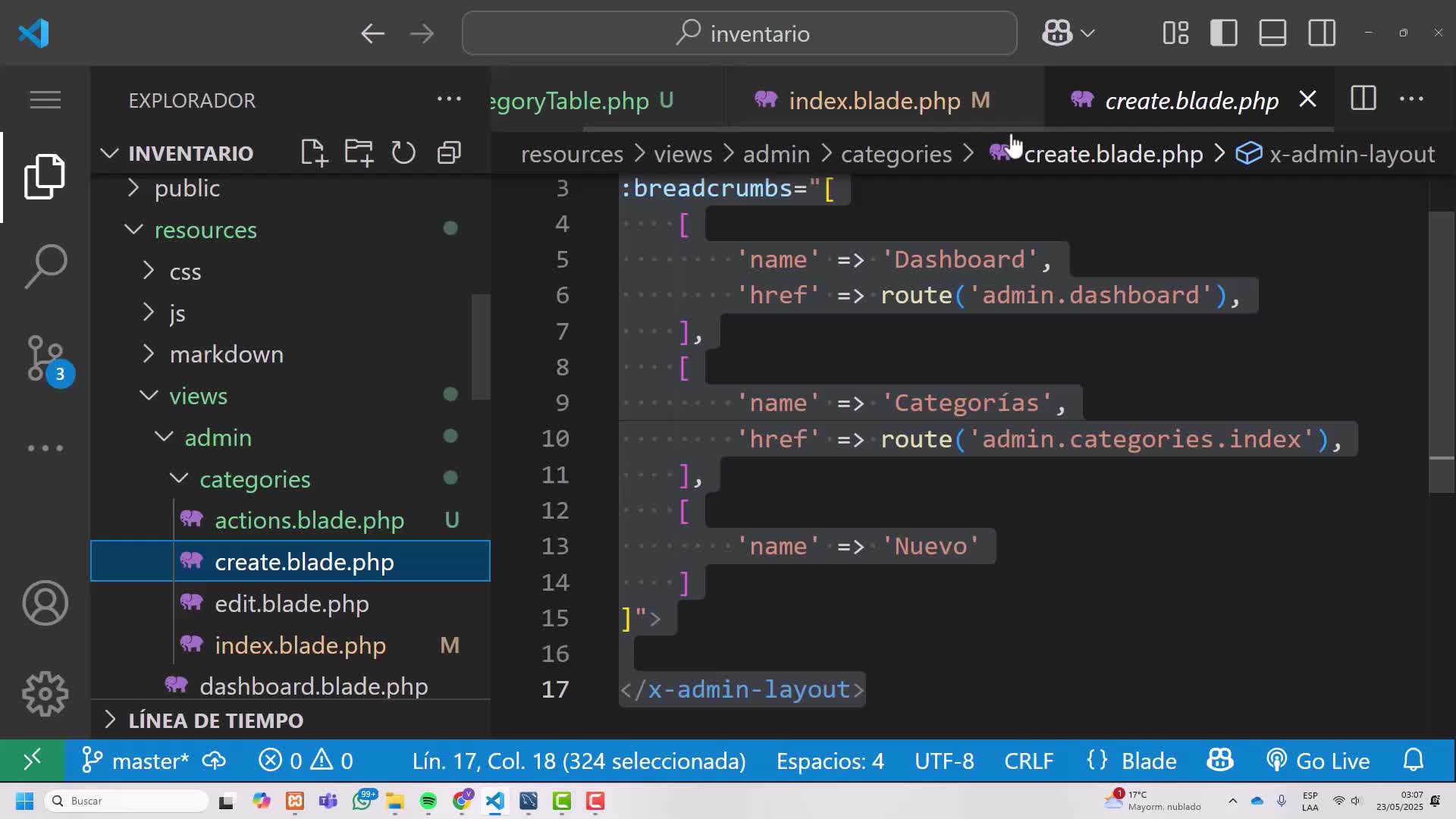Open the hamburger application menu
This screenshot has height=819, width=1456.
45,100
